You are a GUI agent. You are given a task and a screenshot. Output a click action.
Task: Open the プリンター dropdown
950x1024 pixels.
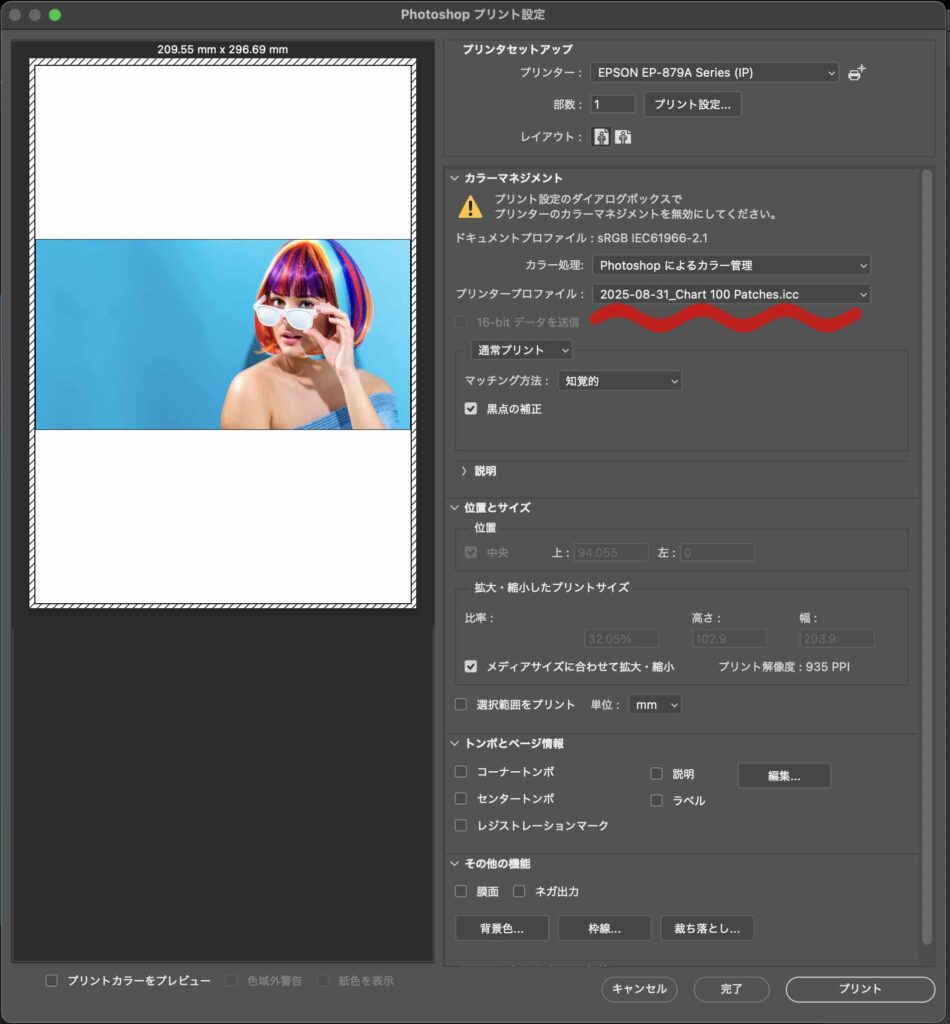pyautogui.click(x=714, y=73)
